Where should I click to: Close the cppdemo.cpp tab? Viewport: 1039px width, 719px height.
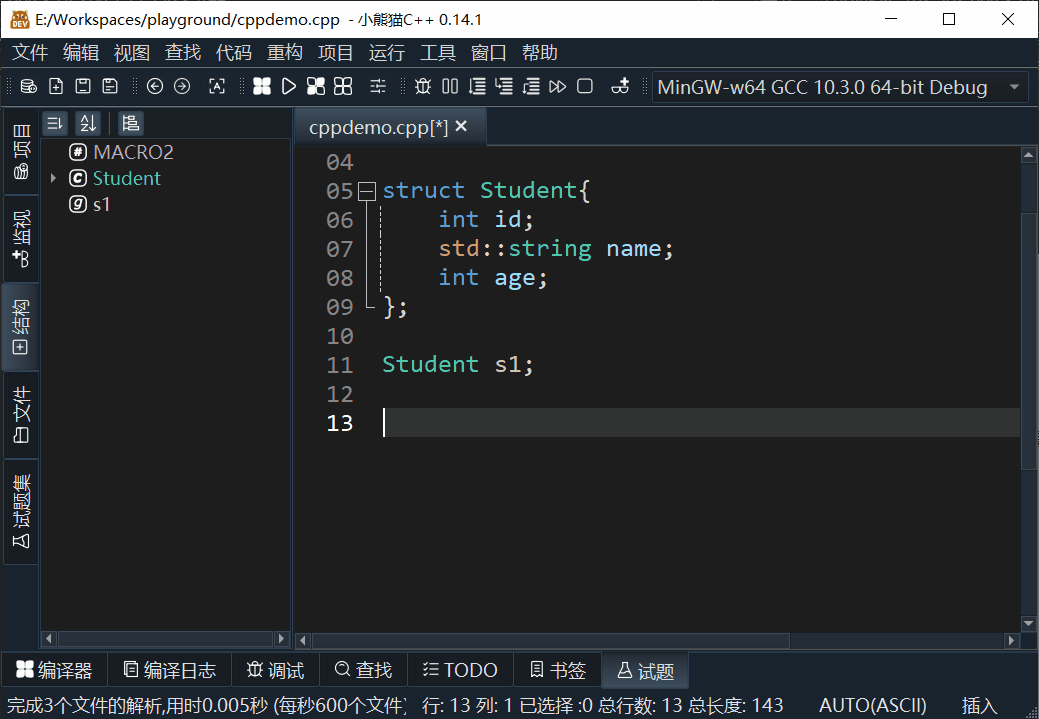[x=461, y=127]
